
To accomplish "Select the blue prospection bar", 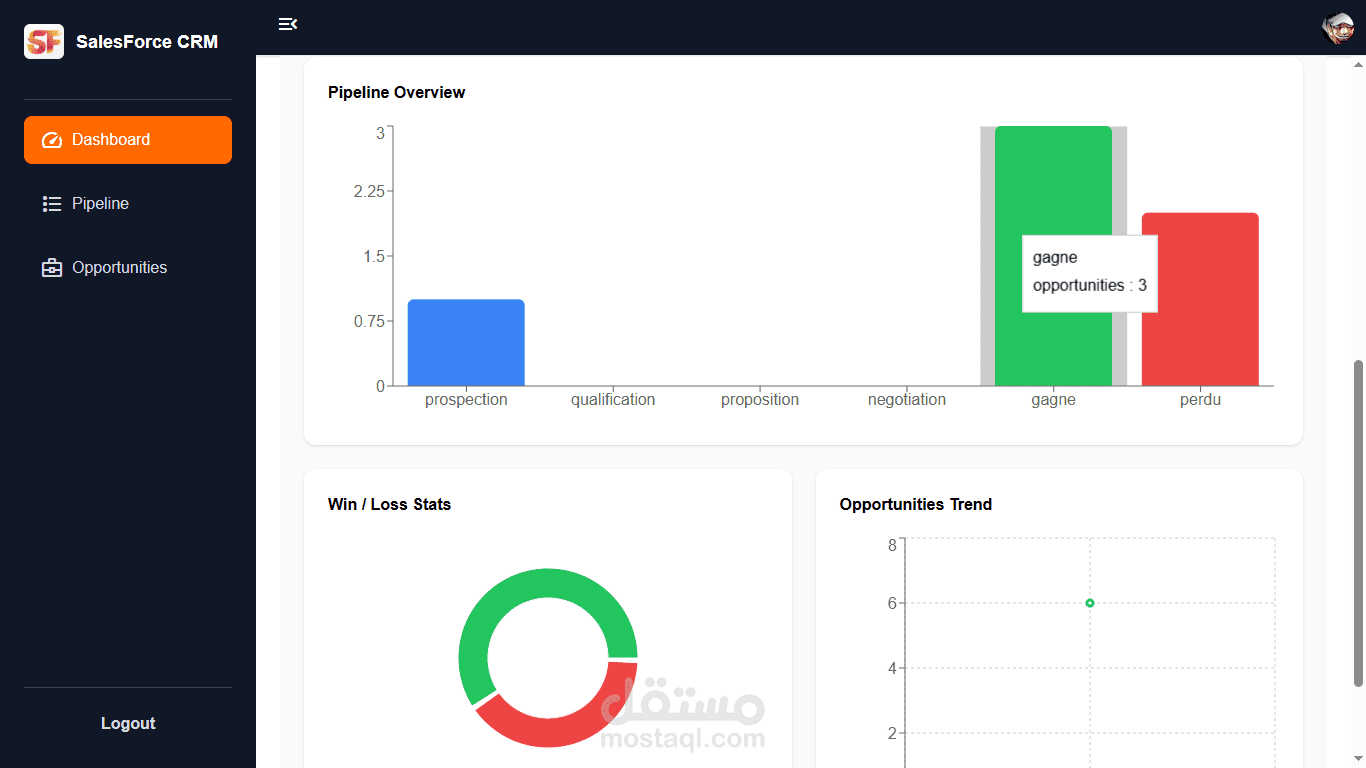I will click(466, 342).
